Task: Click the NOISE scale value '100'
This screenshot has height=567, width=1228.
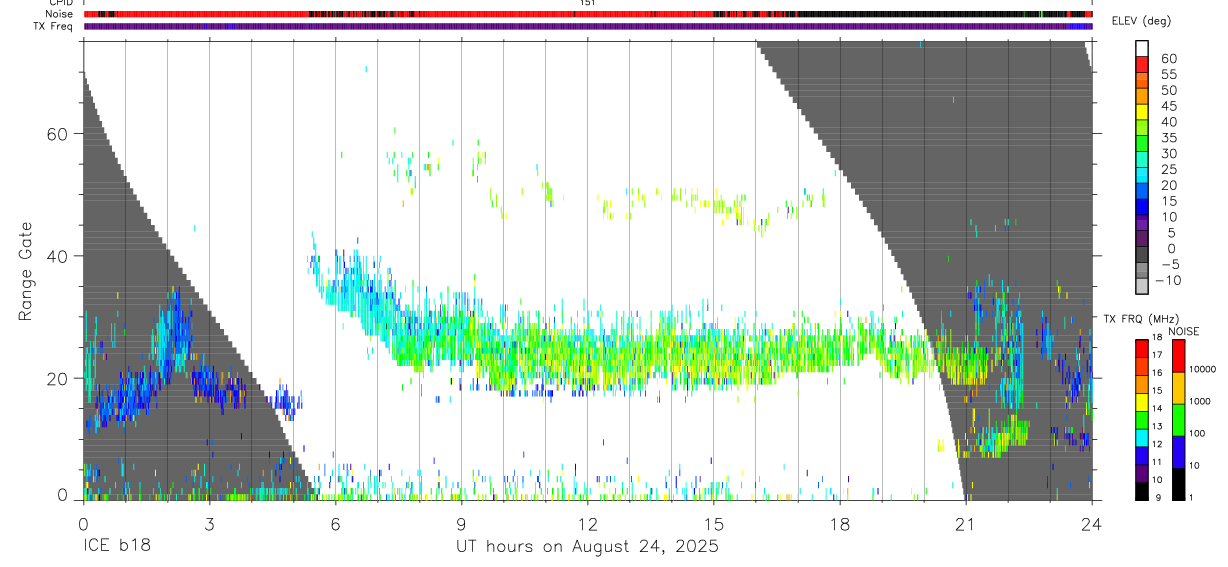Action: 1197,433
